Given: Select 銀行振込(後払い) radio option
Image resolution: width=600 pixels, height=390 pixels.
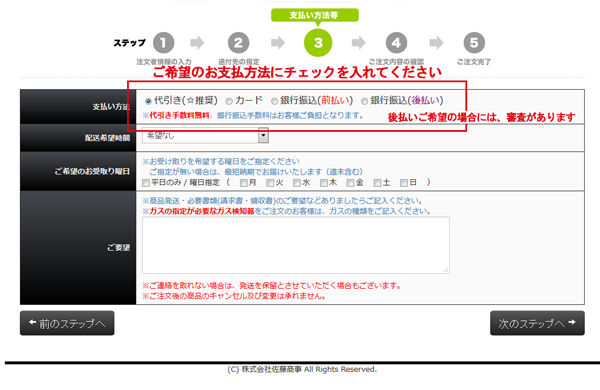Looking at the screenshot, I should tap(364, 101).
